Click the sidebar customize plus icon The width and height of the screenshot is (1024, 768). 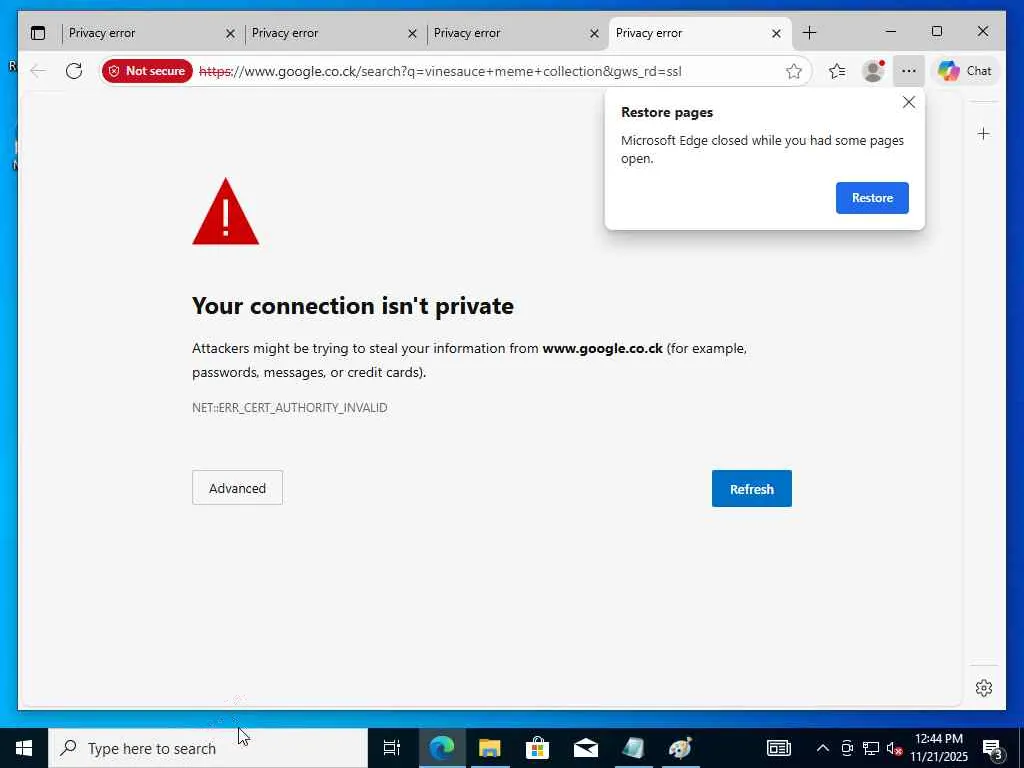(x=984, y=134)
